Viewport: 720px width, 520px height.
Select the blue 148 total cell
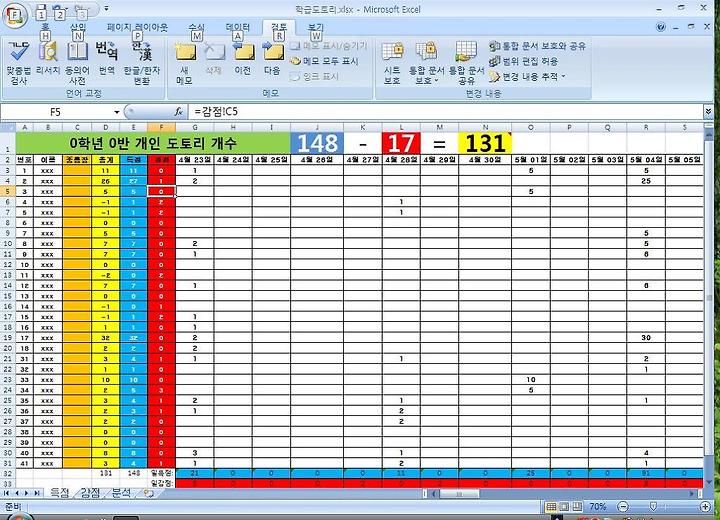click(x=317, y=143)
